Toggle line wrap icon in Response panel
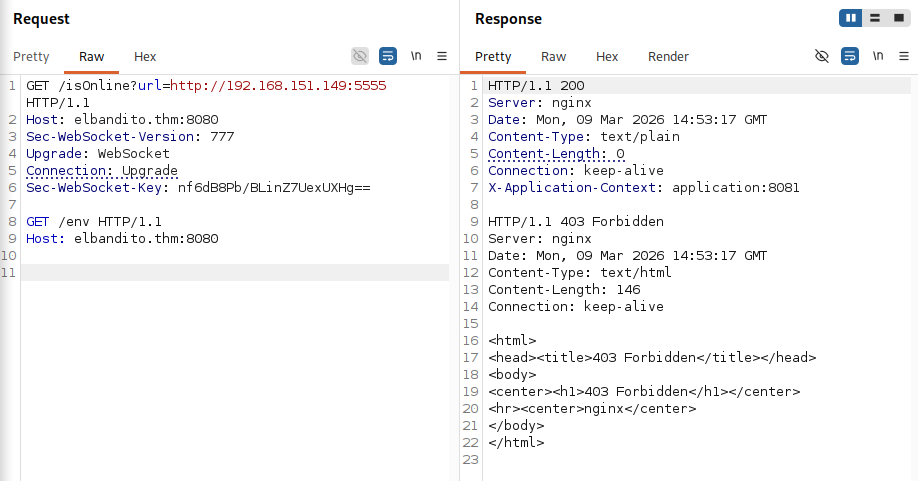Viewport: 918px width, 481px height. tap(850, 56)
